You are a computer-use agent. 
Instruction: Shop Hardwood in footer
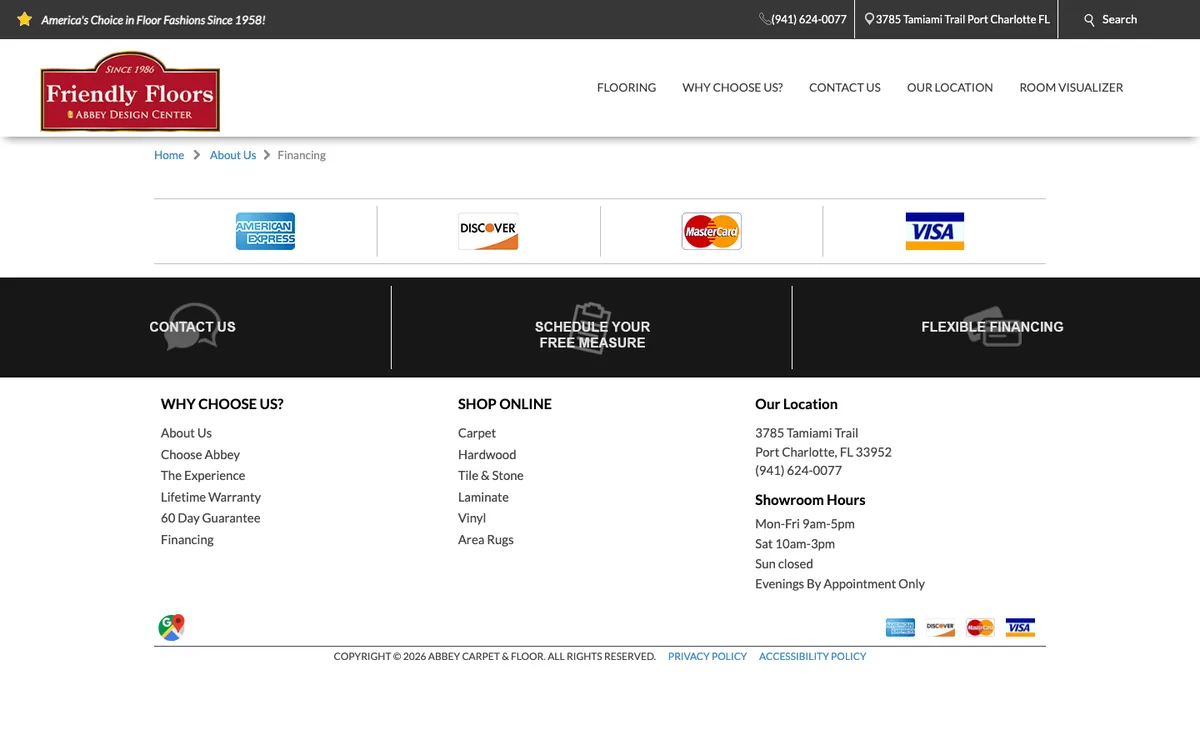tap(487, 454)
